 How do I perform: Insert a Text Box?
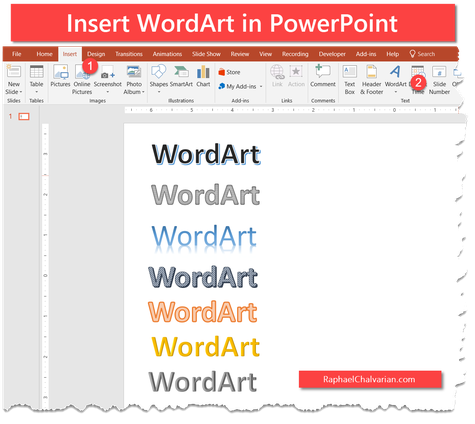(x=350, y=80)
